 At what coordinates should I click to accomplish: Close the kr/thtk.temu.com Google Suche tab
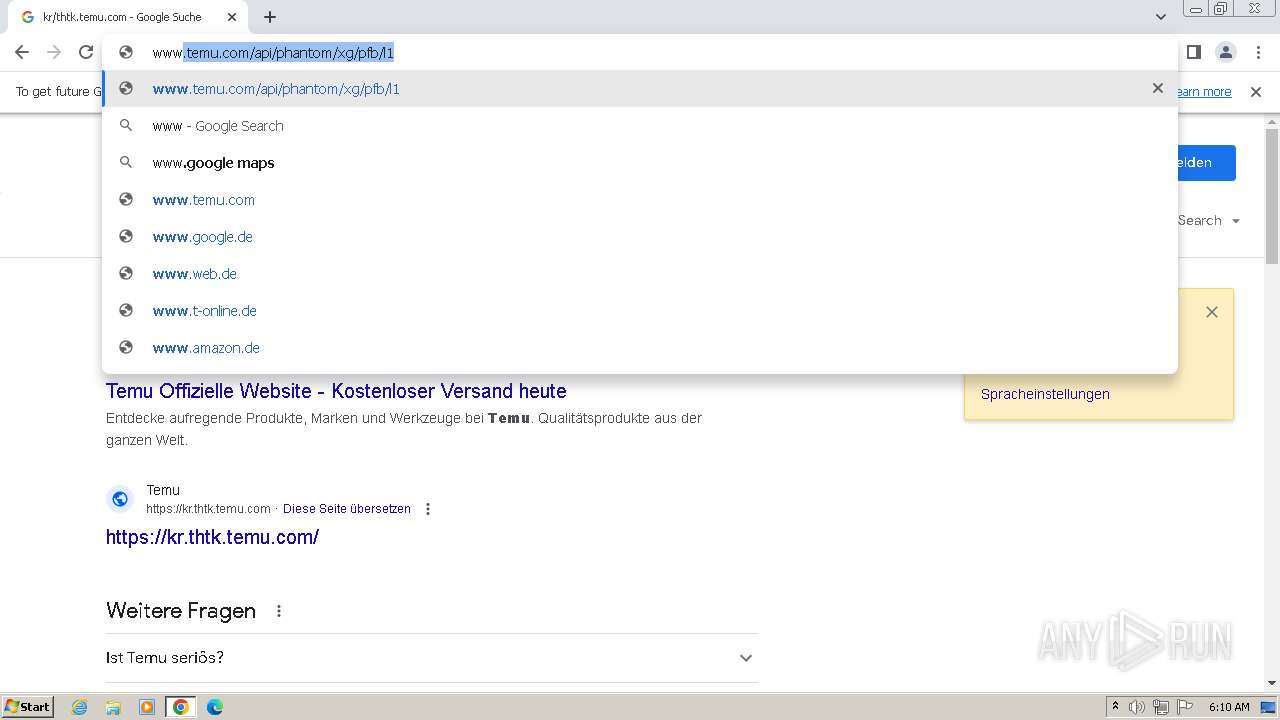tap(232, 17)
